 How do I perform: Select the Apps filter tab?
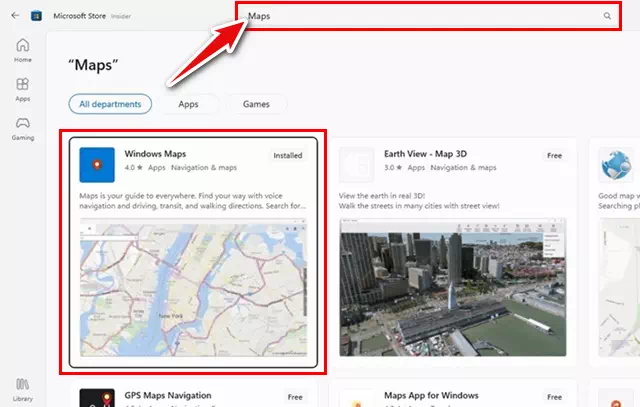[x=188, y=104]
